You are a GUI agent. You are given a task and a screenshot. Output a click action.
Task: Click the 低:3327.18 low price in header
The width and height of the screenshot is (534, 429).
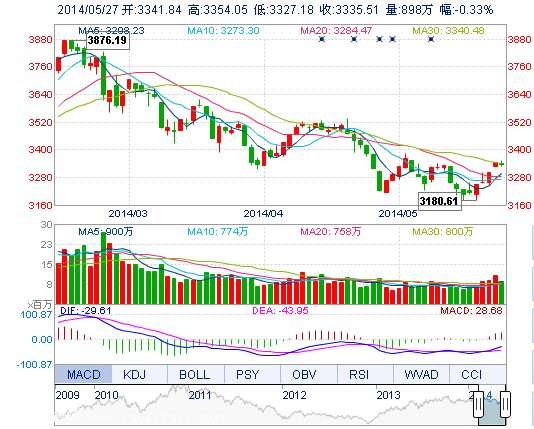click(284, 10)
